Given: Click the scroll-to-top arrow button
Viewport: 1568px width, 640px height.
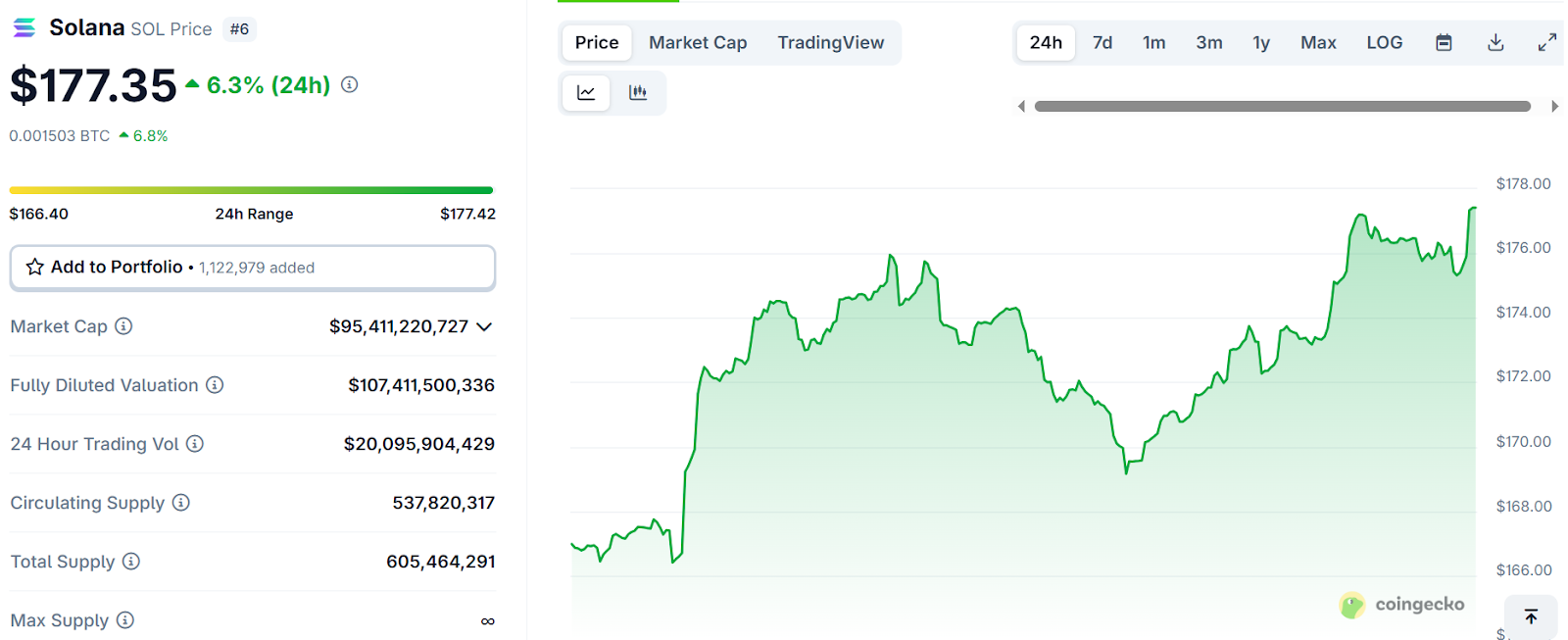Looking at the screenshot, I should pos(1531,616).
